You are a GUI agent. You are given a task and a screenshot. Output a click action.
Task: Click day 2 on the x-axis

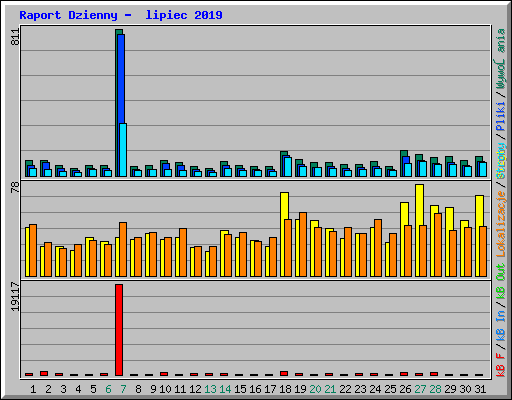48,389
